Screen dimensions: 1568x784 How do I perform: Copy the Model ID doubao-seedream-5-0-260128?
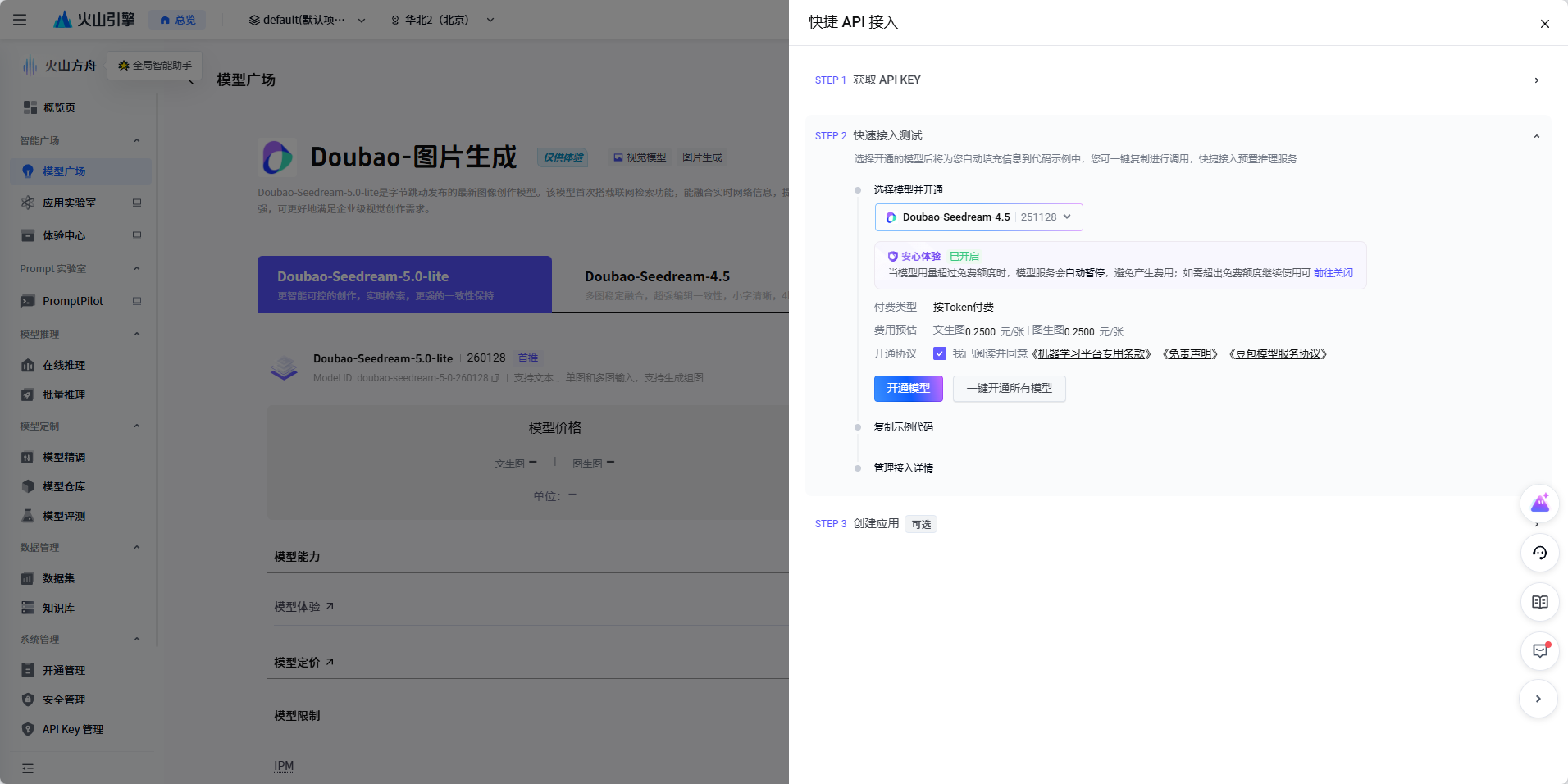click(x=495, y=378)
